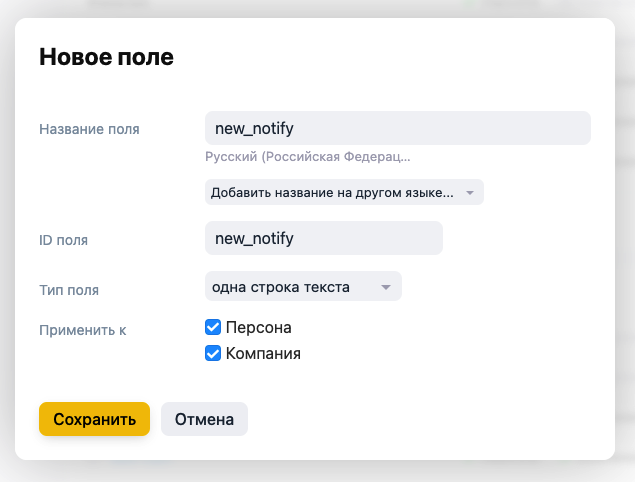This screenshot has height=482, width=635.
Task: Click the 'Название поля' label
Action: (89, 129)
